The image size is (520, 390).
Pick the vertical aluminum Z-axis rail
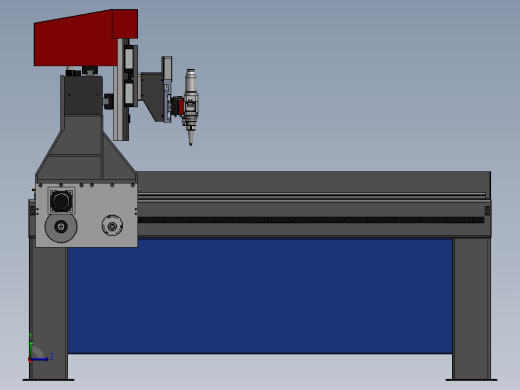pyautogui.click(x=121, y=90)
